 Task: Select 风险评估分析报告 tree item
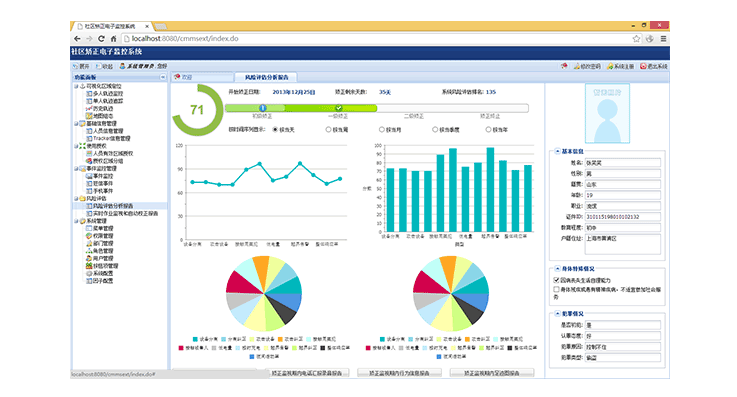click(x=110, y=206)
